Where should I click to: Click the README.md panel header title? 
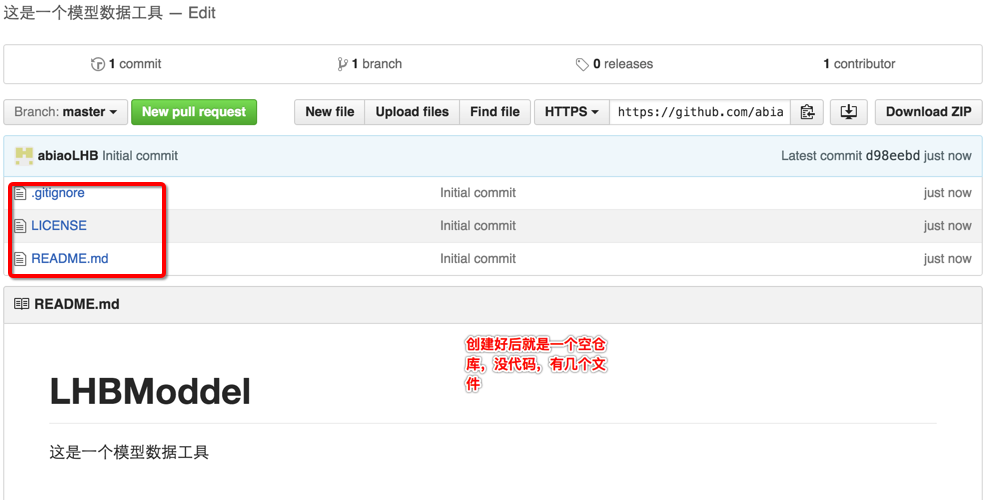coord(77,305)
